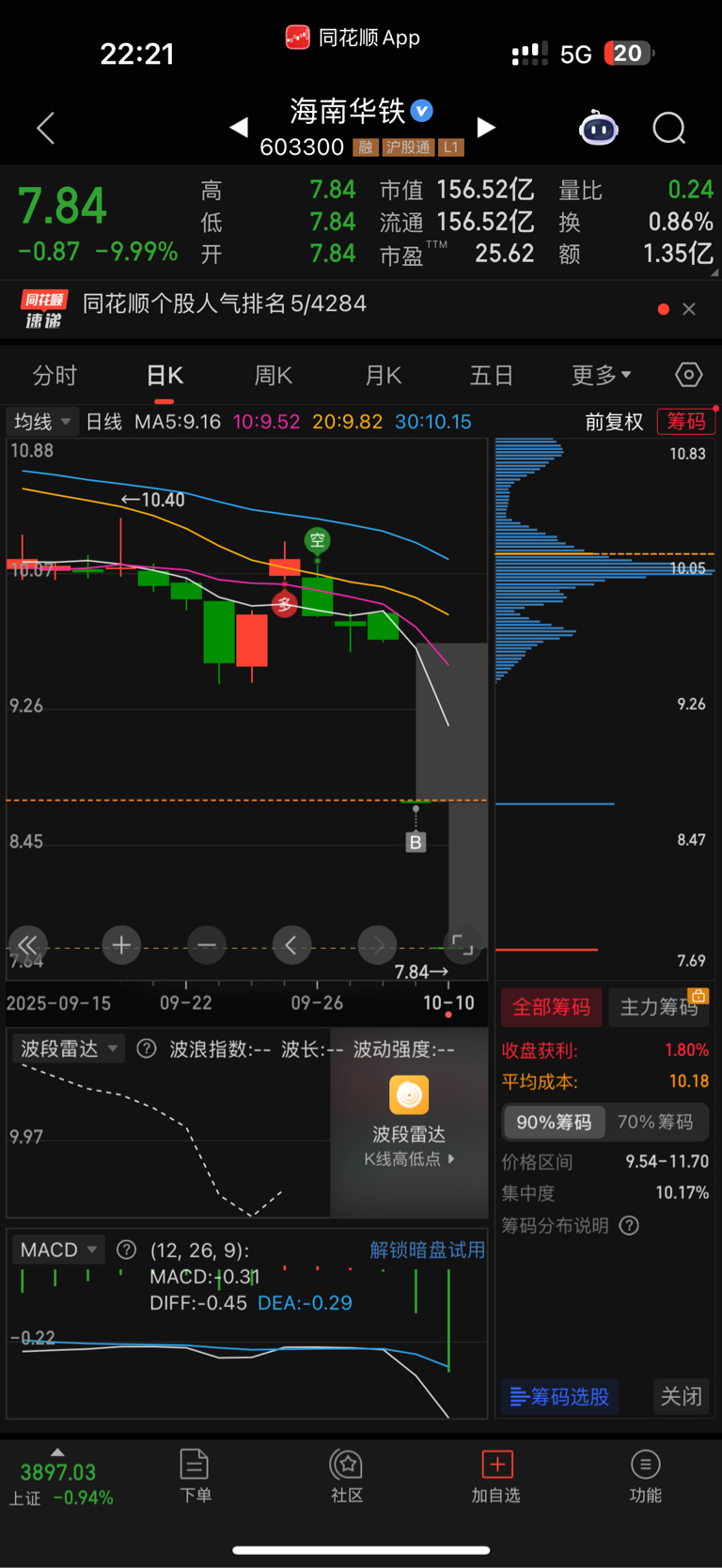Open 筹码选股 screener

pyautogui.click(x=560, y=1397)
